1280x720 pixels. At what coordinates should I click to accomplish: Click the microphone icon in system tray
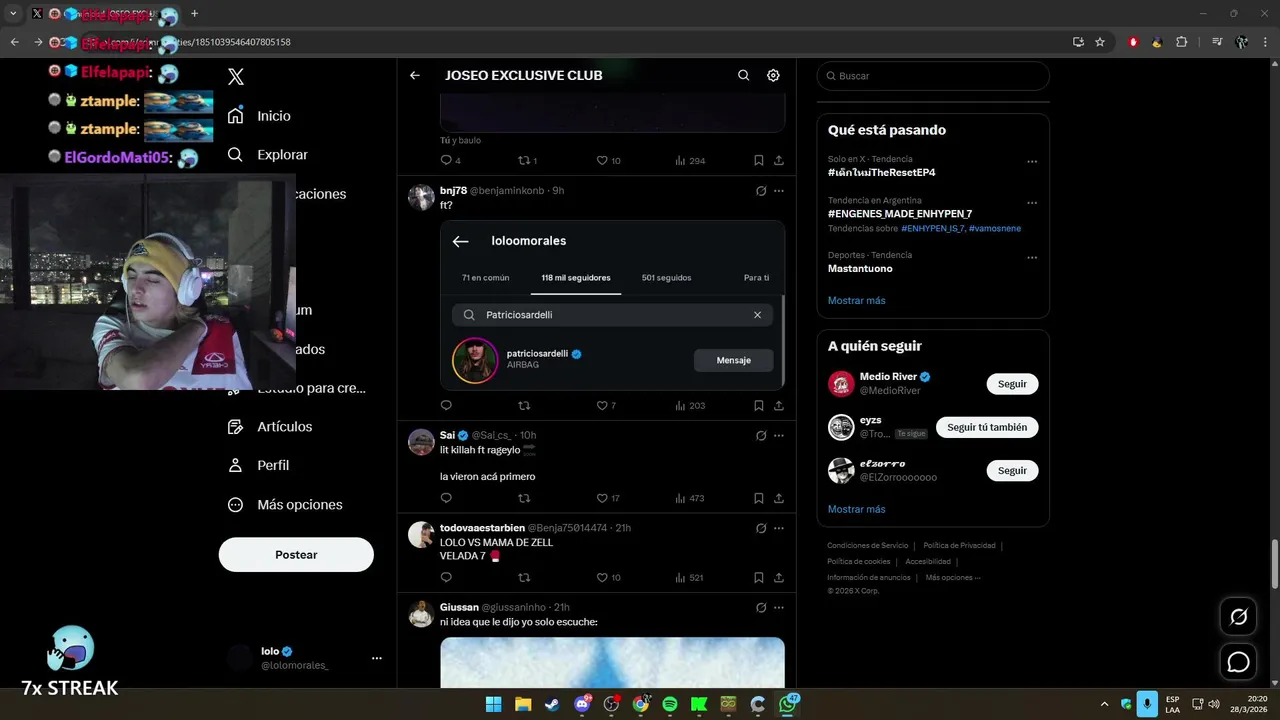[1147, 704]
